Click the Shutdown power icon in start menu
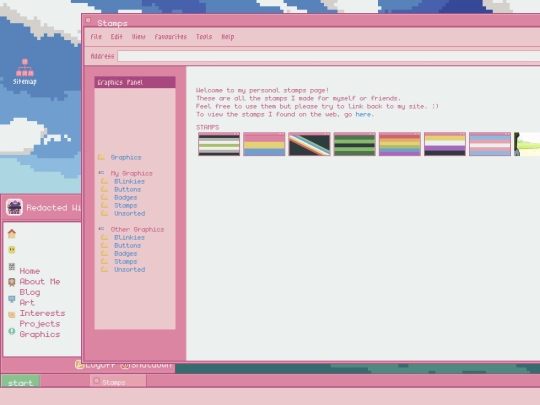Screen dimensions: 540x405 (125, 364)
